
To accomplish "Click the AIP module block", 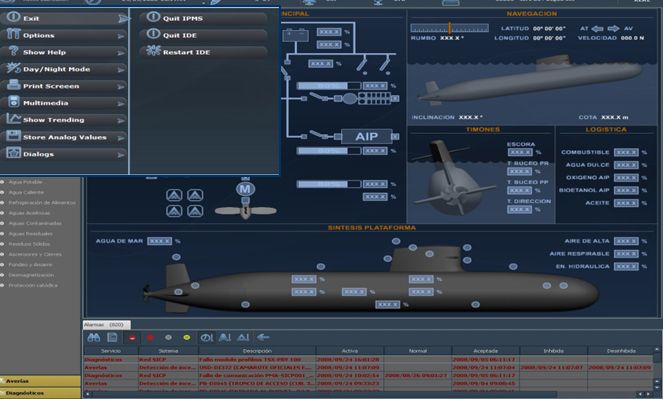I will click(x=367, y=137).
